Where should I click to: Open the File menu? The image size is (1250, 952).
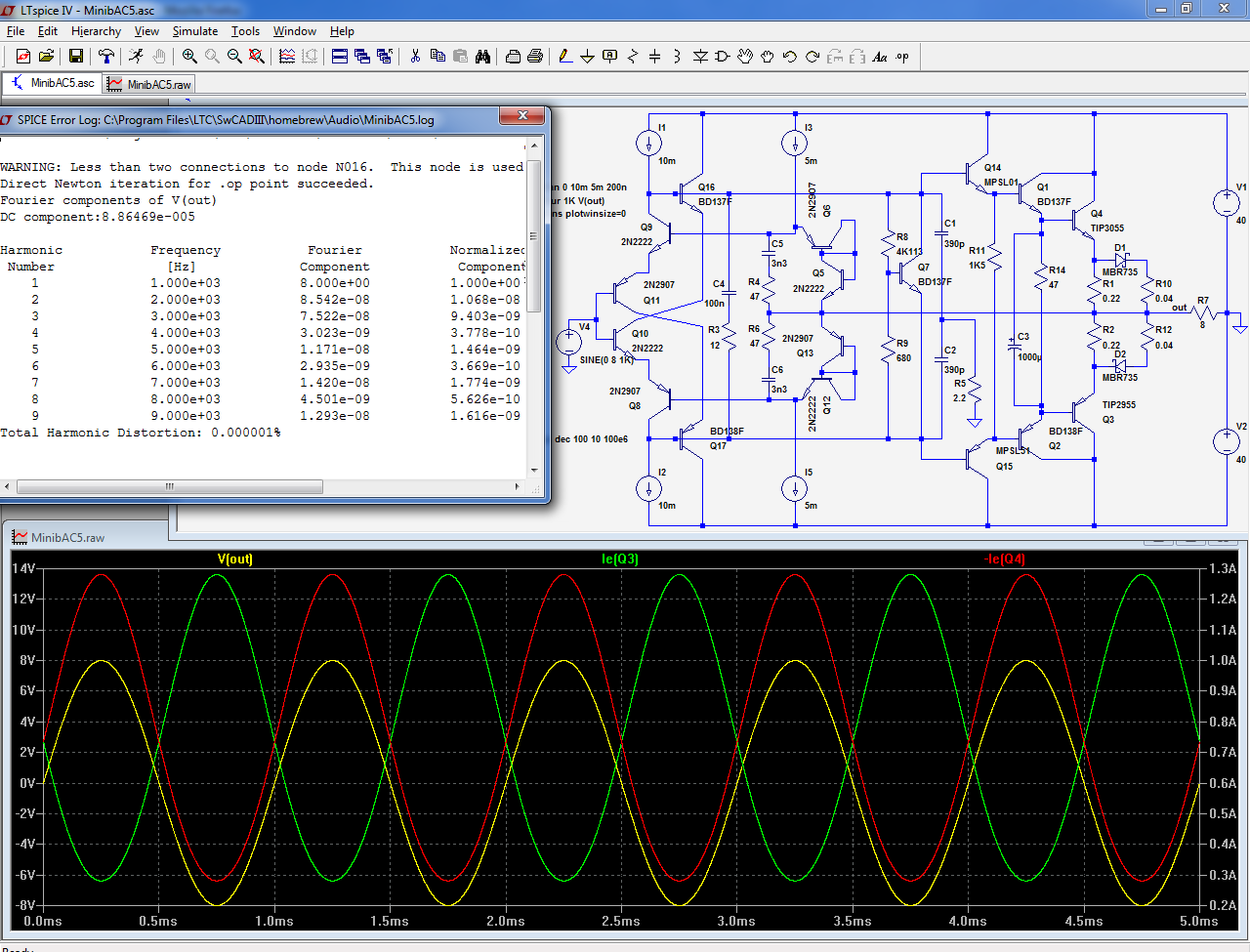click(16, 31)
